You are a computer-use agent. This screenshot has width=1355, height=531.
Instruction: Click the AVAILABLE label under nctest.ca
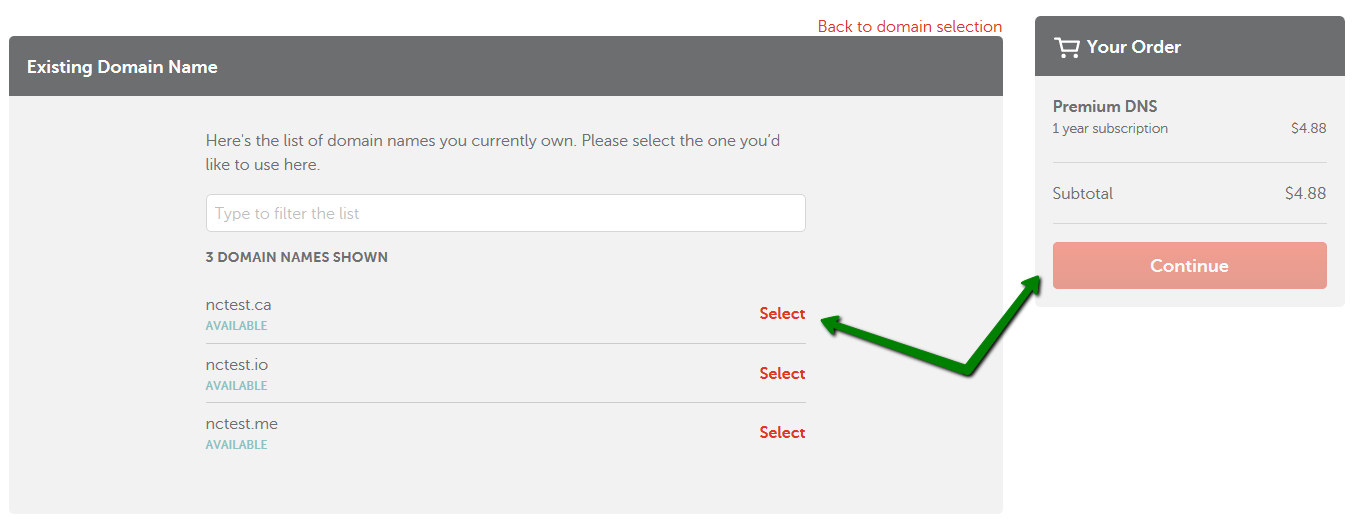coord(237,326)
